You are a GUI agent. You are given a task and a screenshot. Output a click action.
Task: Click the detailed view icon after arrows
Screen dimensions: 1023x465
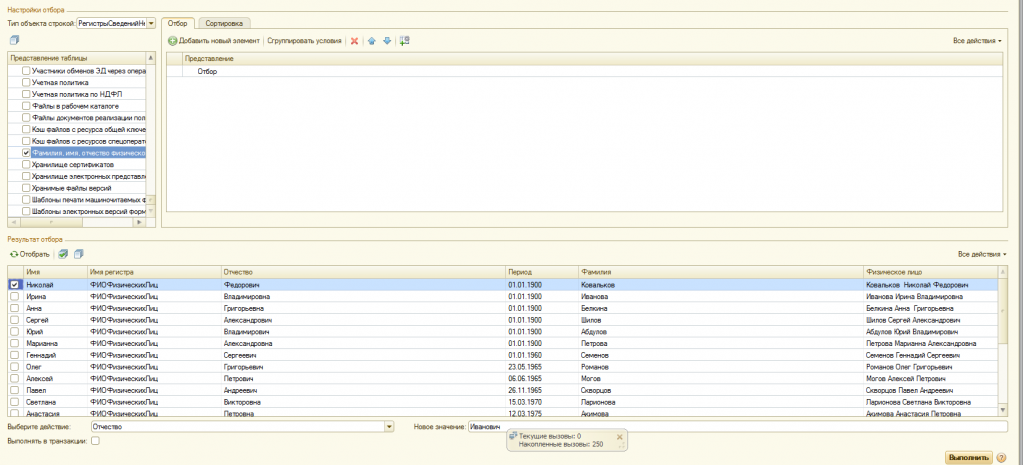tap(405, 41)
